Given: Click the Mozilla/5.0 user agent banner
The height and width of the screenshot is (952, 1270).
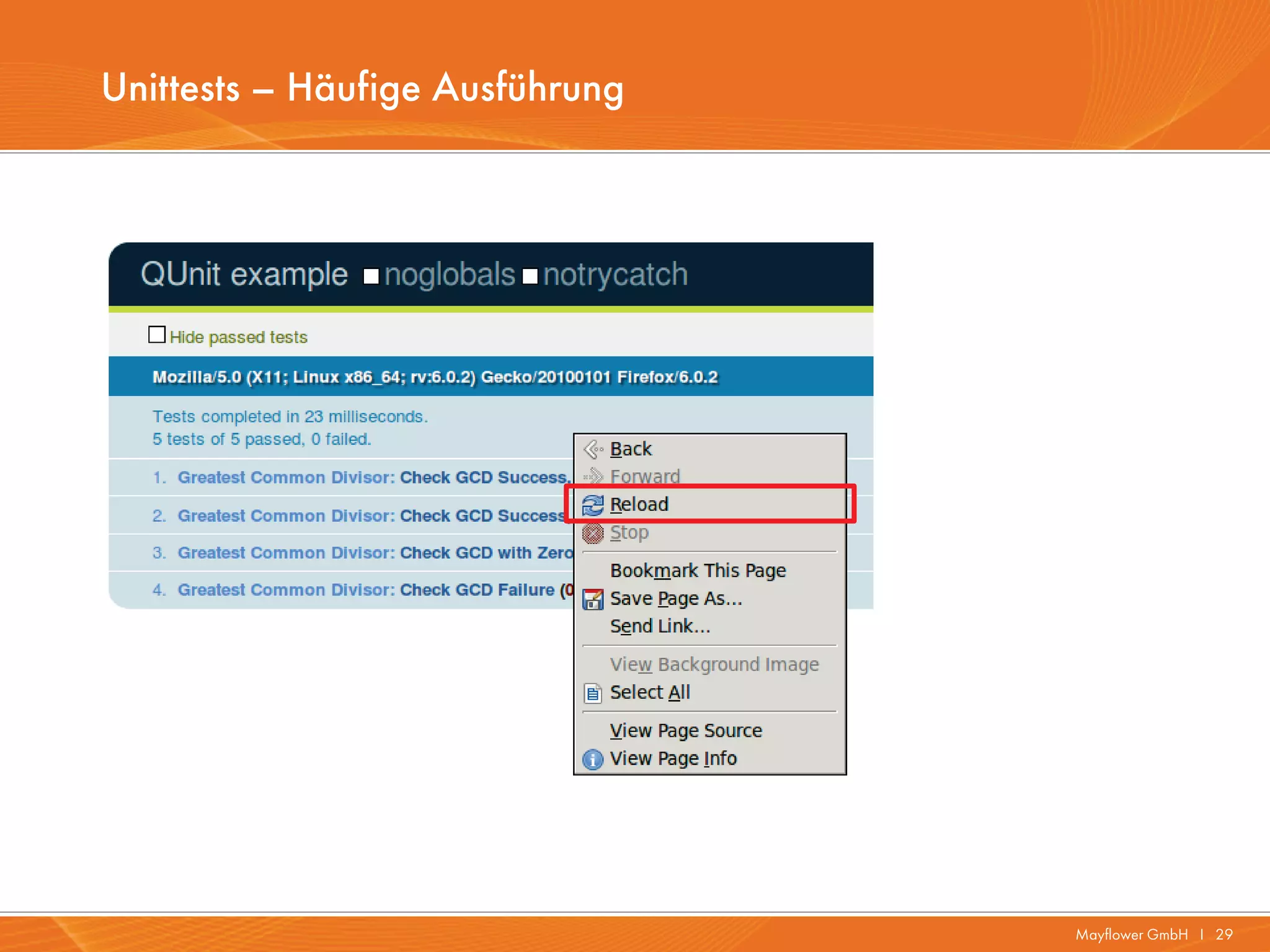Looking at the screenshot, I should (x=491, y=377).
